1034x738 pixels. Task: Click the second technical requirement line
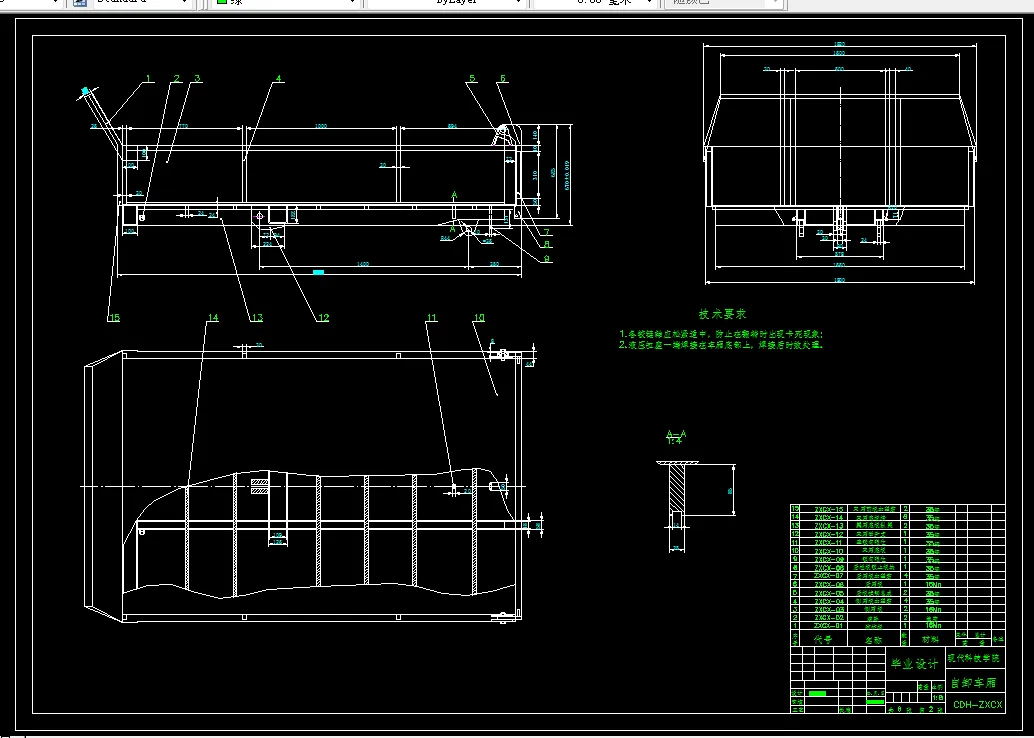[721, 344]
